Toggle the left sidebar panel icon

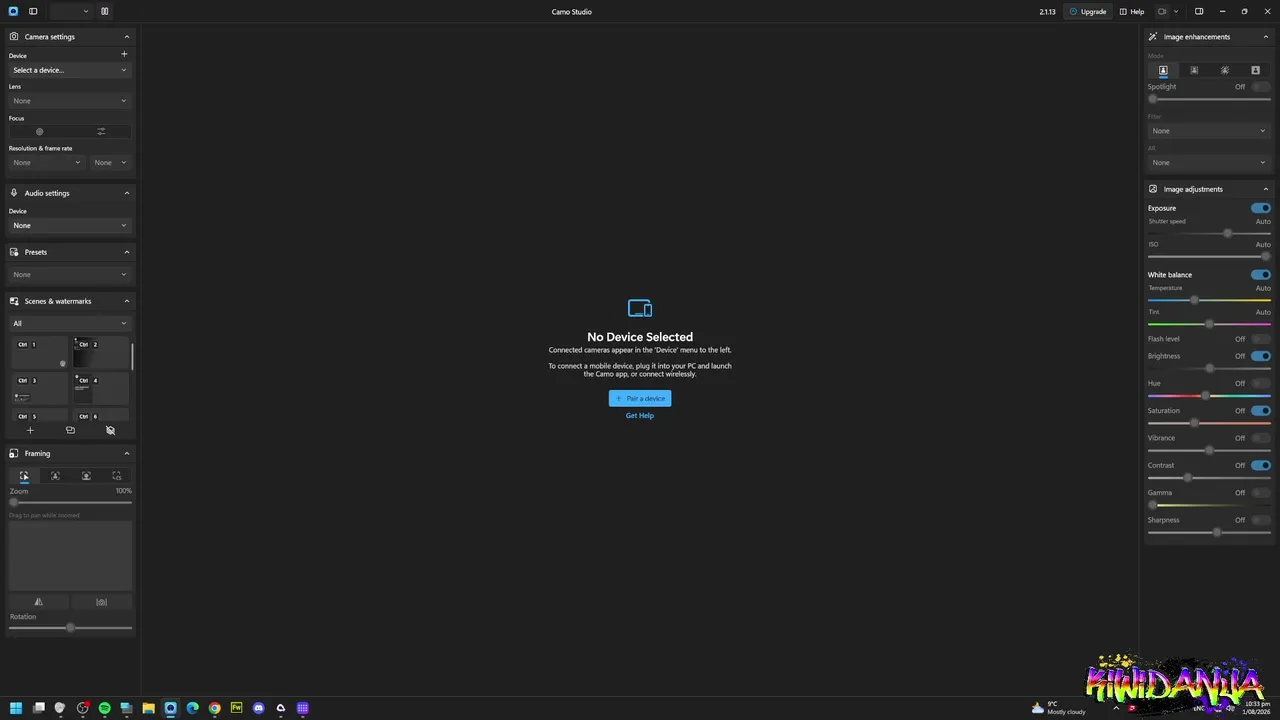click(33, 11)
